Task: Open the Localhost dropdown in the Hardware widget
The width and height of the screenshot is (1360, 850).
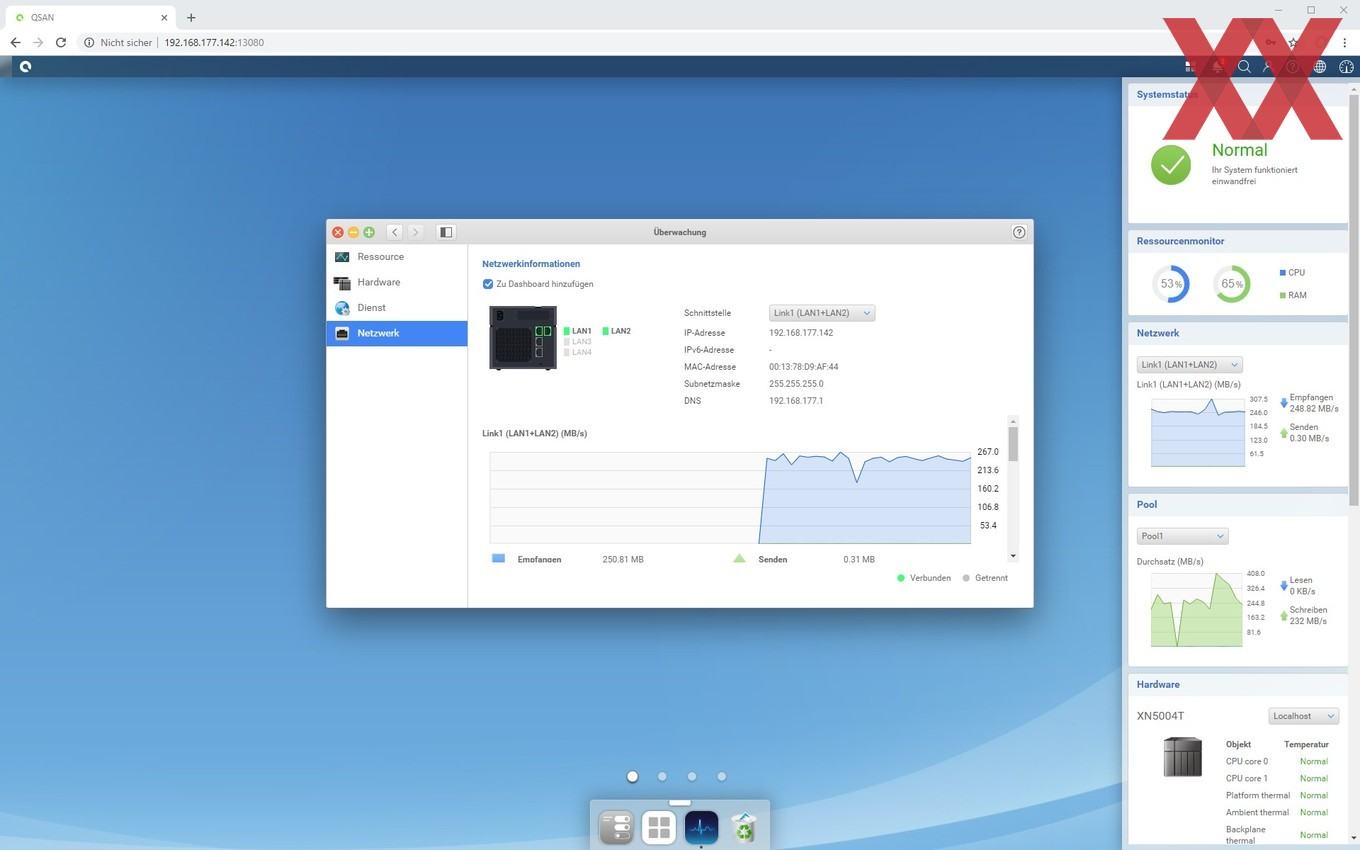Action: (1304, 716)
